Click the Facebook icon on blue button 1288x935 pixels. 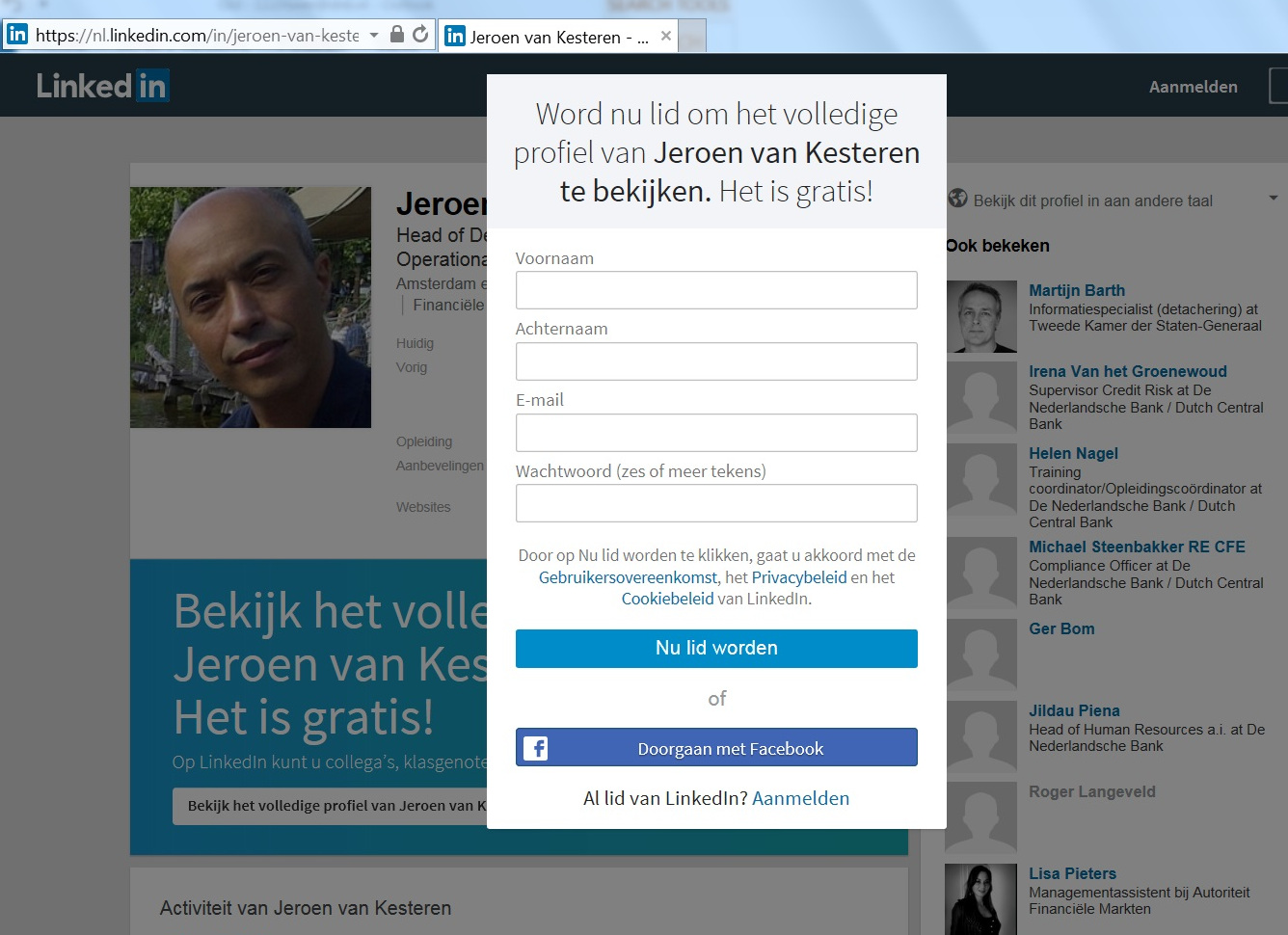pyautogui.click(x=535, y=748)
